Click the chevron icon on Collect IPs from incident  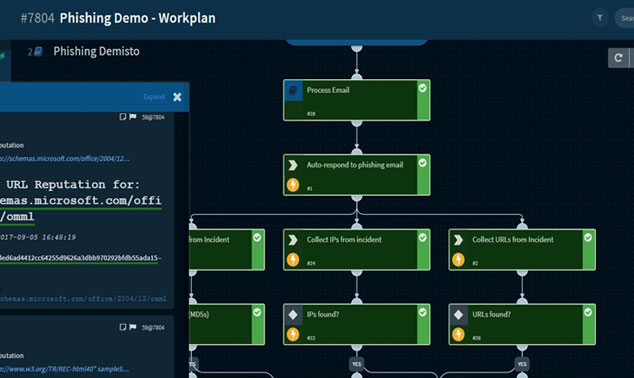[x=293, y=240]
